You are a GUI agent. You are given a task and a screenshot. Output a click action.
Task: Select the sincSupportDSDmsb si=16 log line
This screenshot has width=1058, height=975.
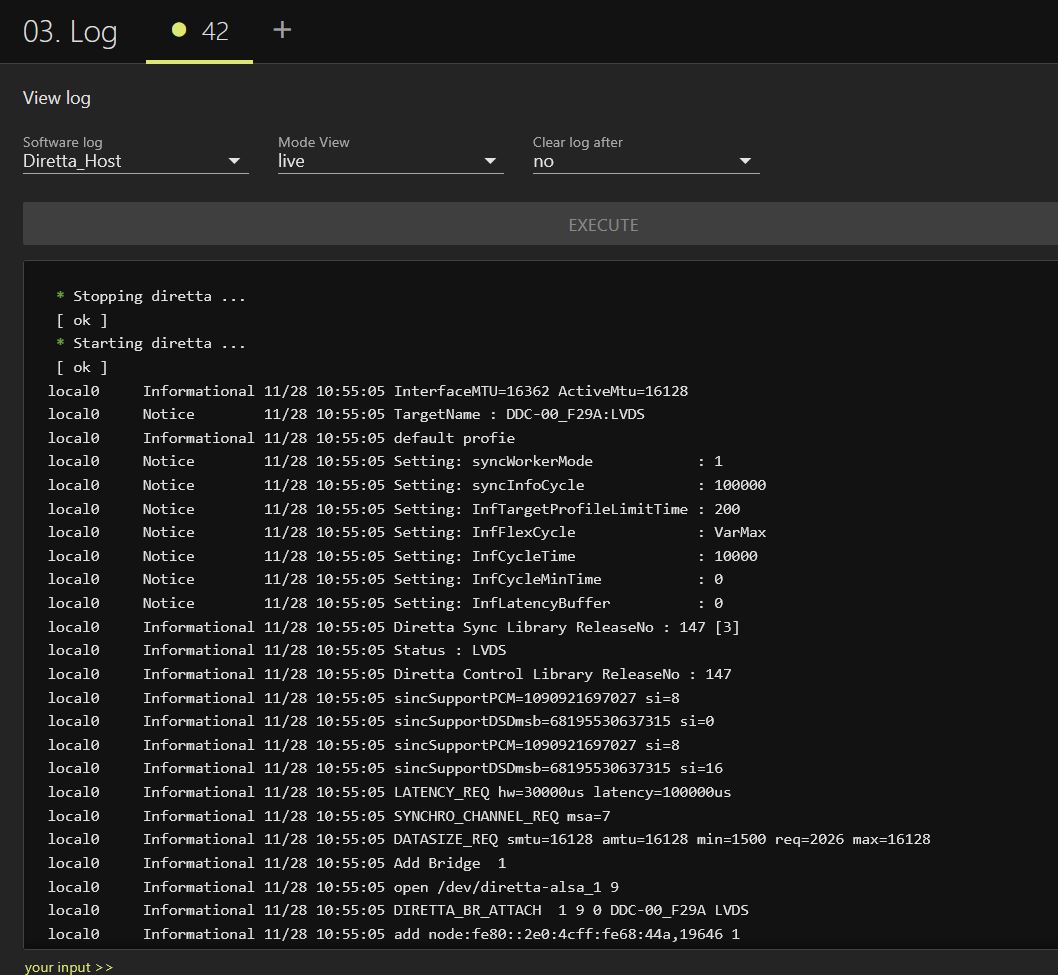385,769
